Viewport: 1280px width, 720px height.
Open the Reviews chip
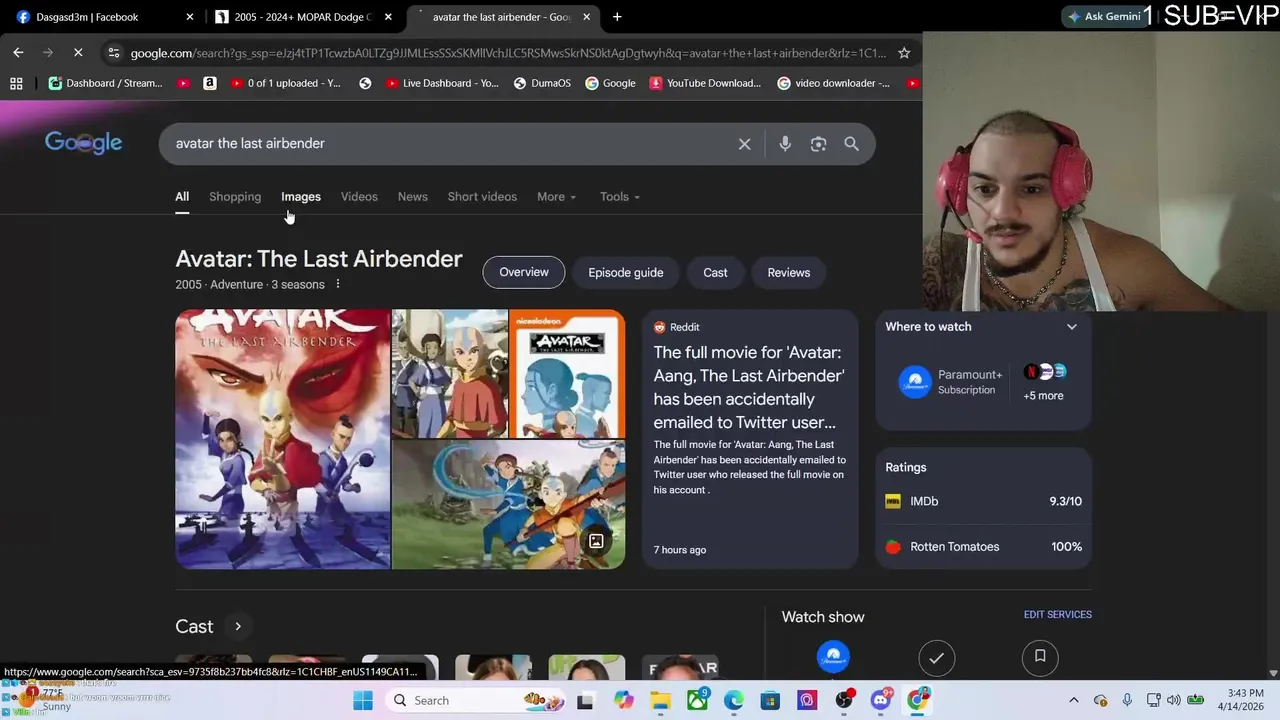pyautogui.click(x=789, y=272)
